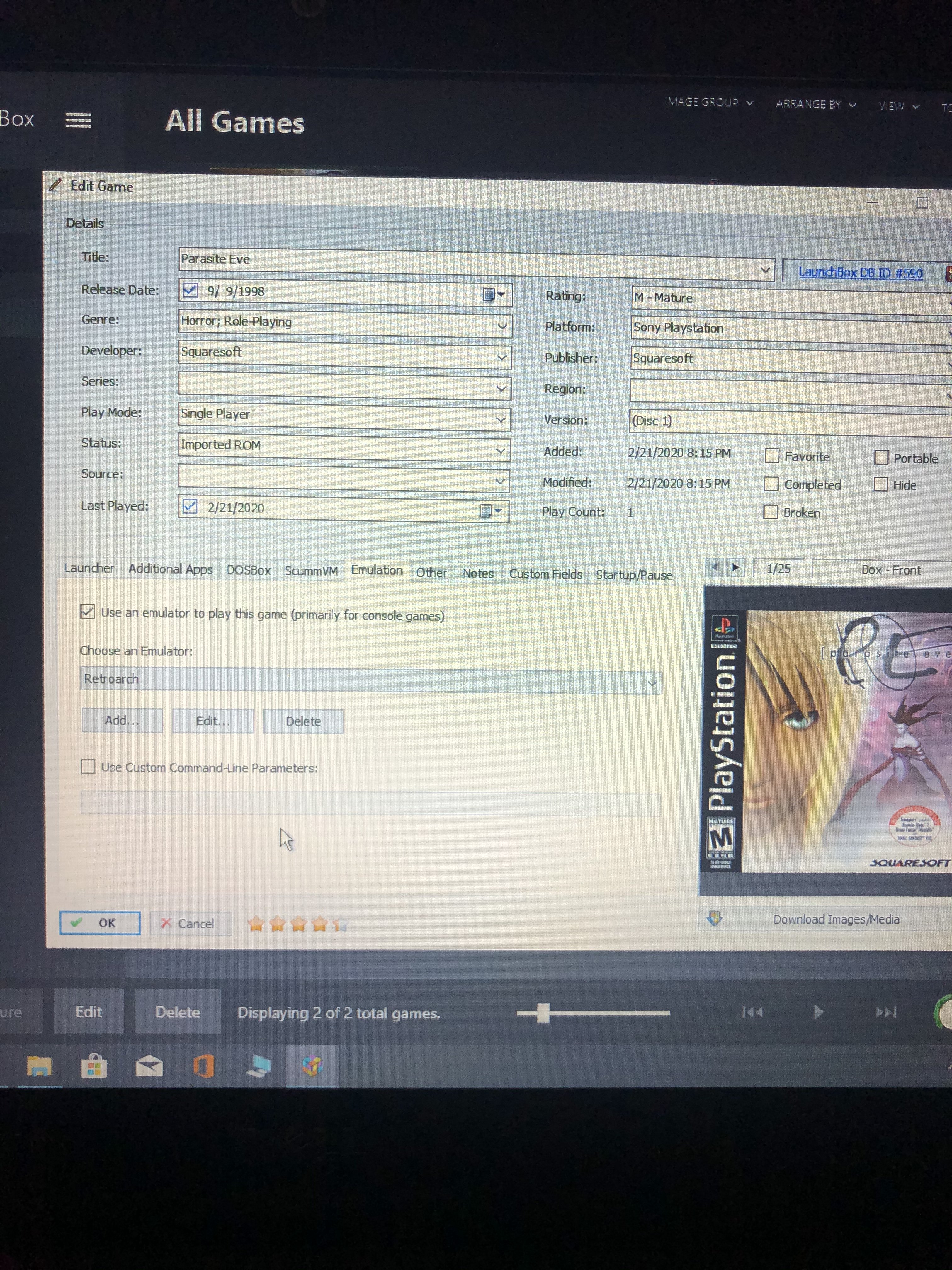Click the Download Images/Media arrow icon
This screenshot has height=1270, width=952.
point(714,918)
